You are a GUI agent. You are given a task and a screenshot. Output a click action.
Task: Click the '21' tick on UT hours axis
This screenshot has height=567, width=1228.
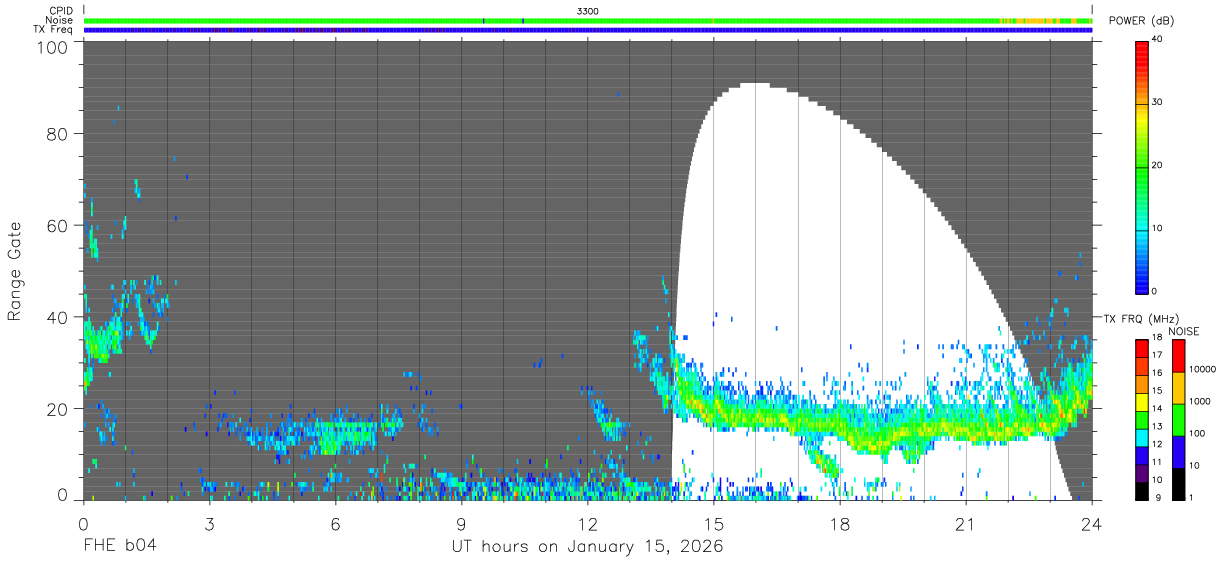[965, 524]
